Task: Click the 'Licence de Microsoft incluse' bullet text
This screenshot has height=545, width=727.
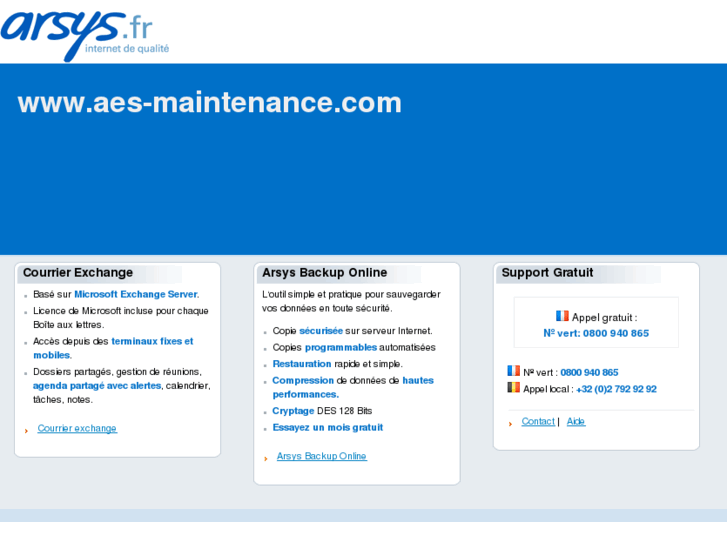Action: [121, 318]
